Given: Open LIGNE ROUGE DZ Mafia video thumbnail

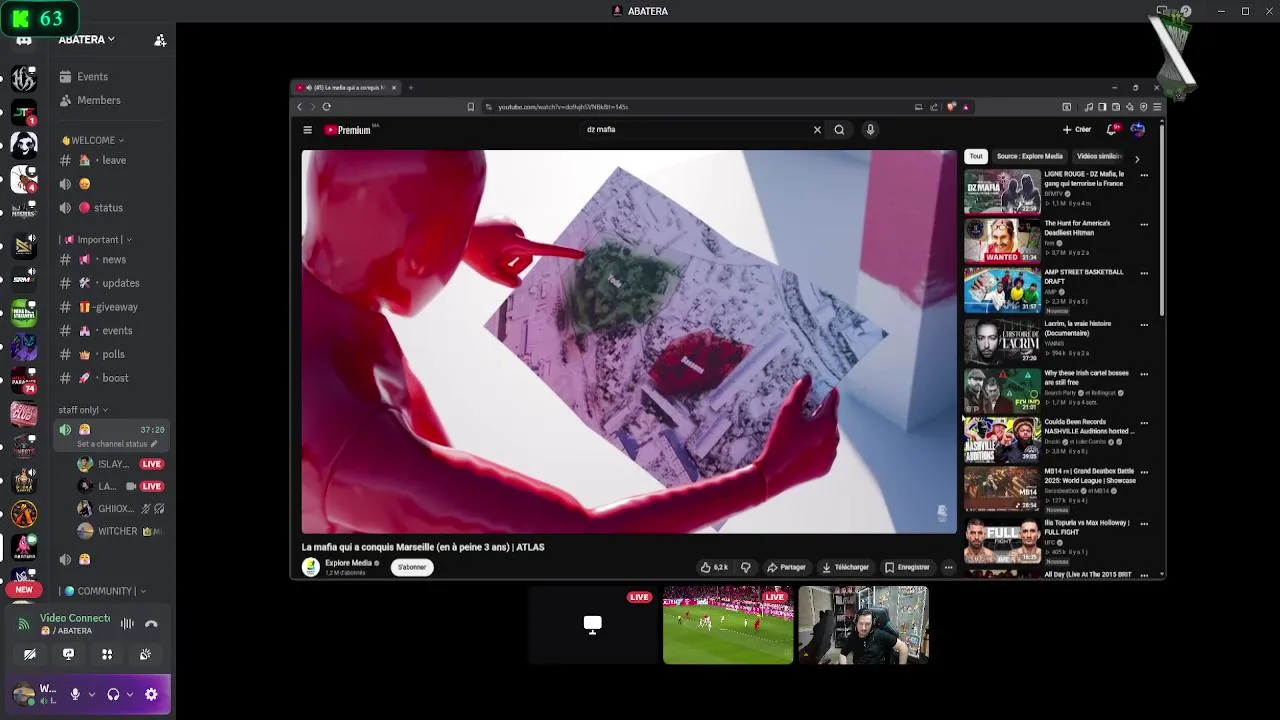Looking at the screenshot, I should [1002, 191].
